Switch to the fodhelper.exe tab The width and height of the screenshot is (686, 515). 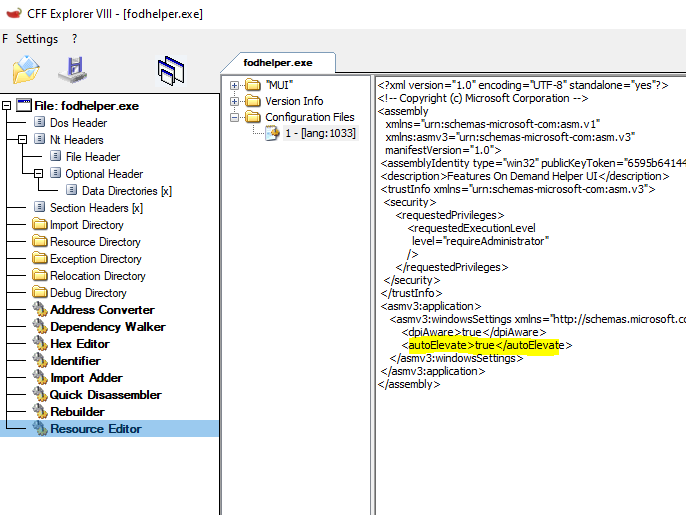coord(278,61)
